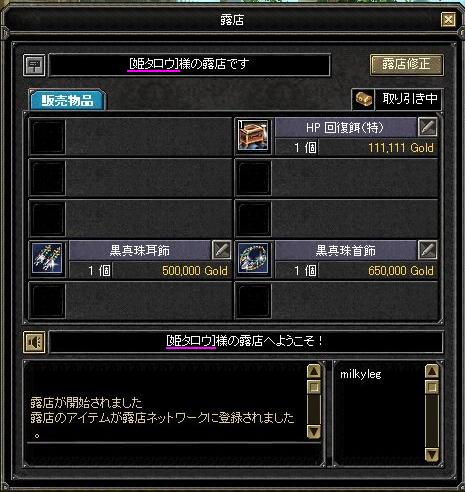The image size is (465, 492).
Task: Edit the 黒真珠耳飾 listing with pencil icon
Action: pyautogui.click(x=221, y=250)
